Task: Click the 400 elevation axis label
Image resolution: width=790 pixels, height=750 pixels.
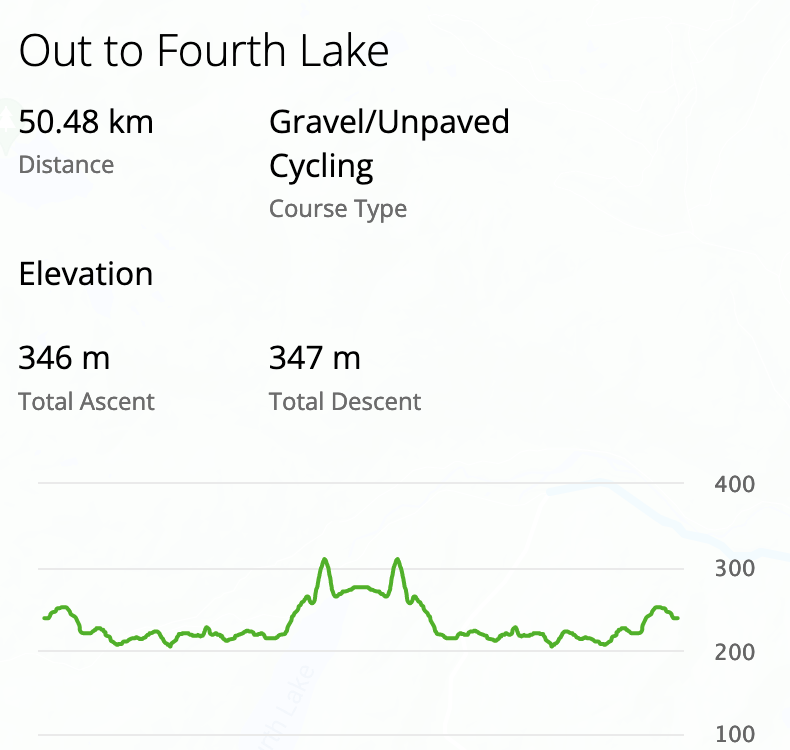Action: [x=735, y=484]
